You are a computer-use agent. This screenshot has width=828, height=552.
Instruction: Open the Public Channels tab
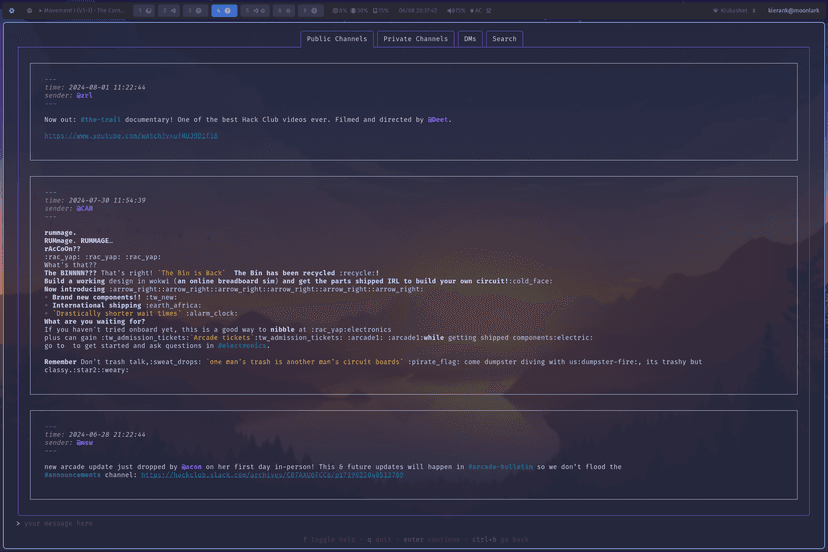pyautogui.click(x=337, y=39)
